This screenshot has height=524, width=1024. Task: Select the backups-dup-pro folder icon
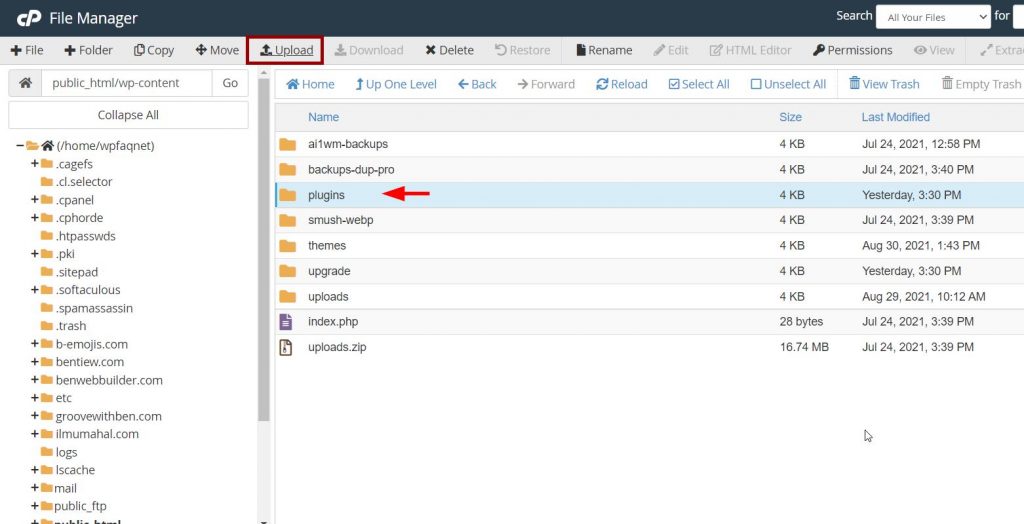tap(287, 170)
